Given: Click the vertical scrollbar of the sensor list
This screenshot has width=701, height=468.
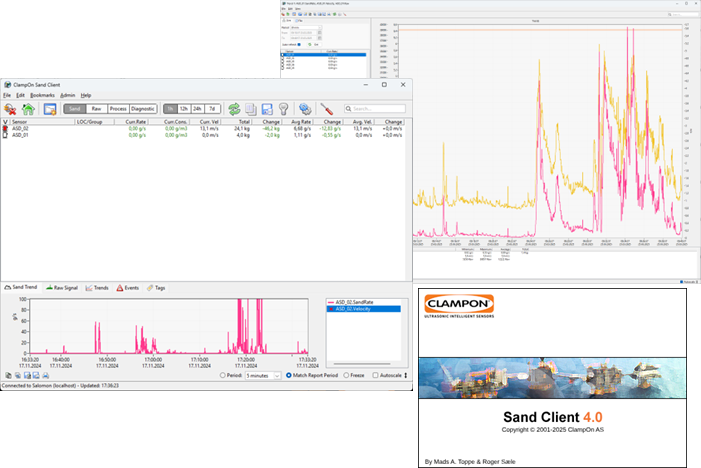Looking at the screenshot, I should point(409,200).
